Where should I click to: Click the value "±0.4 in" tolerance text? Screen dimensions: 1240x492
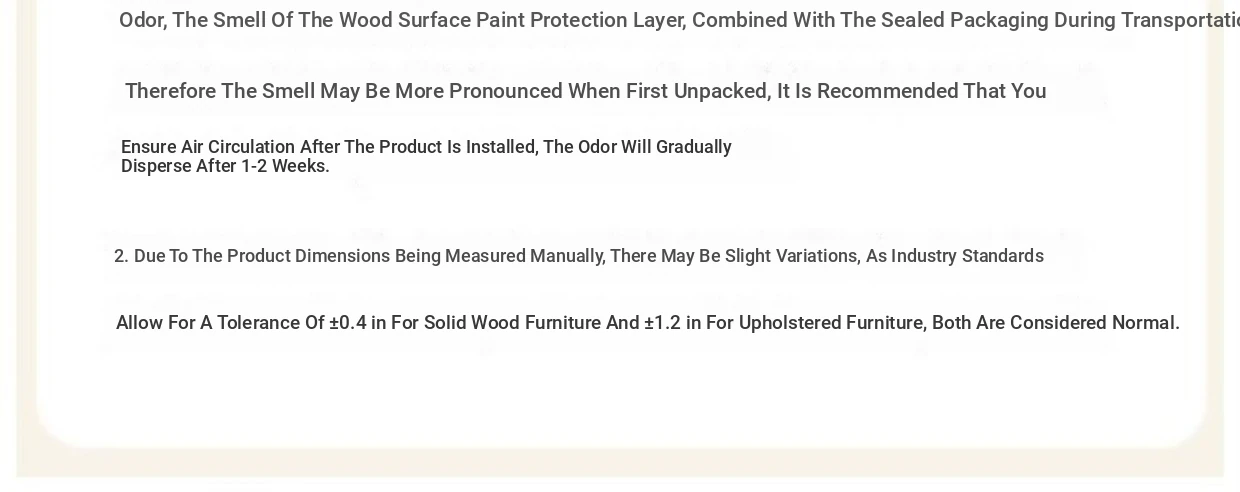(x=358, y=323)
